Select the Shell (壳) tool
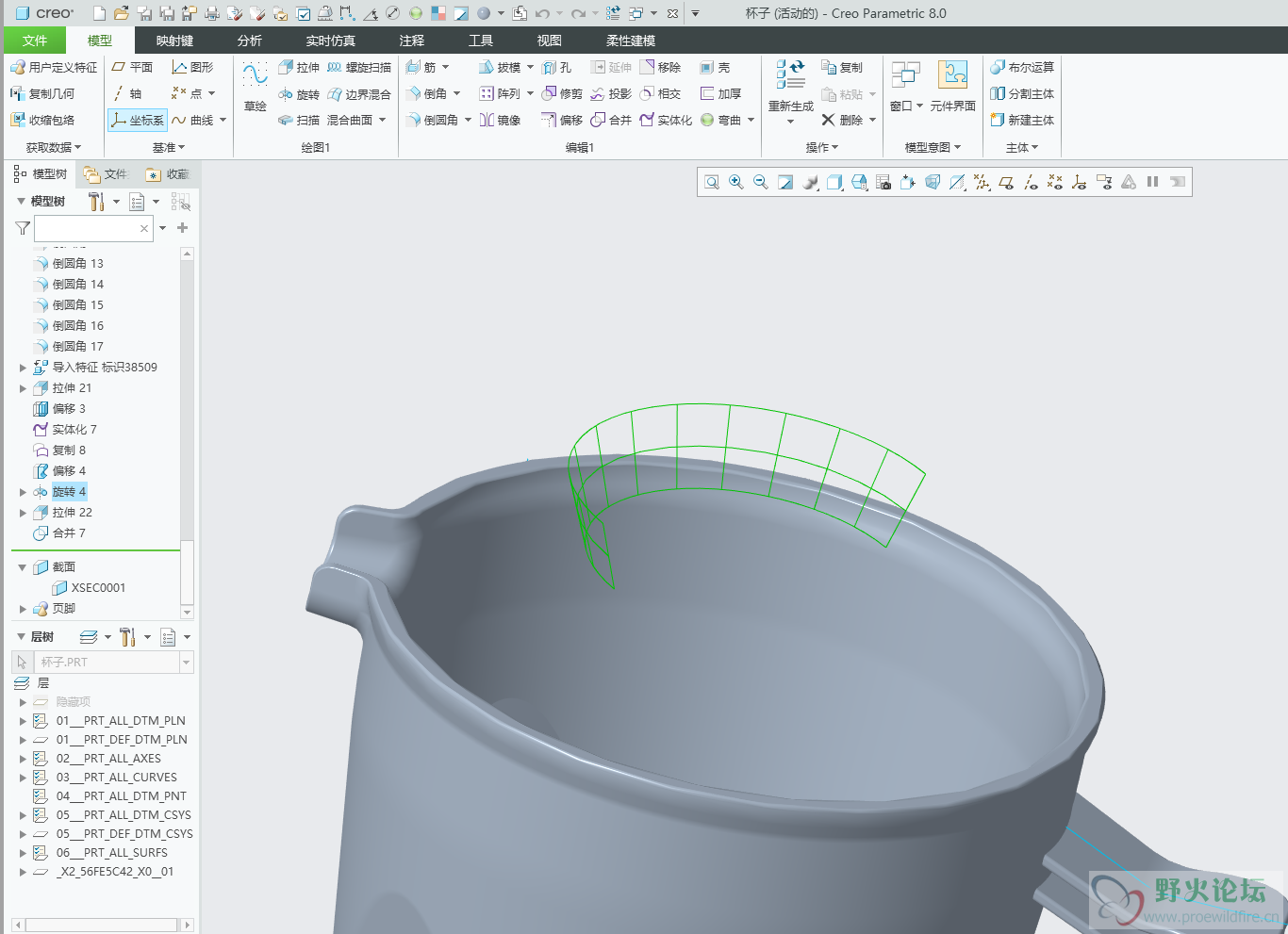Screen dimensions: 1288x934 tap(716, 68)
